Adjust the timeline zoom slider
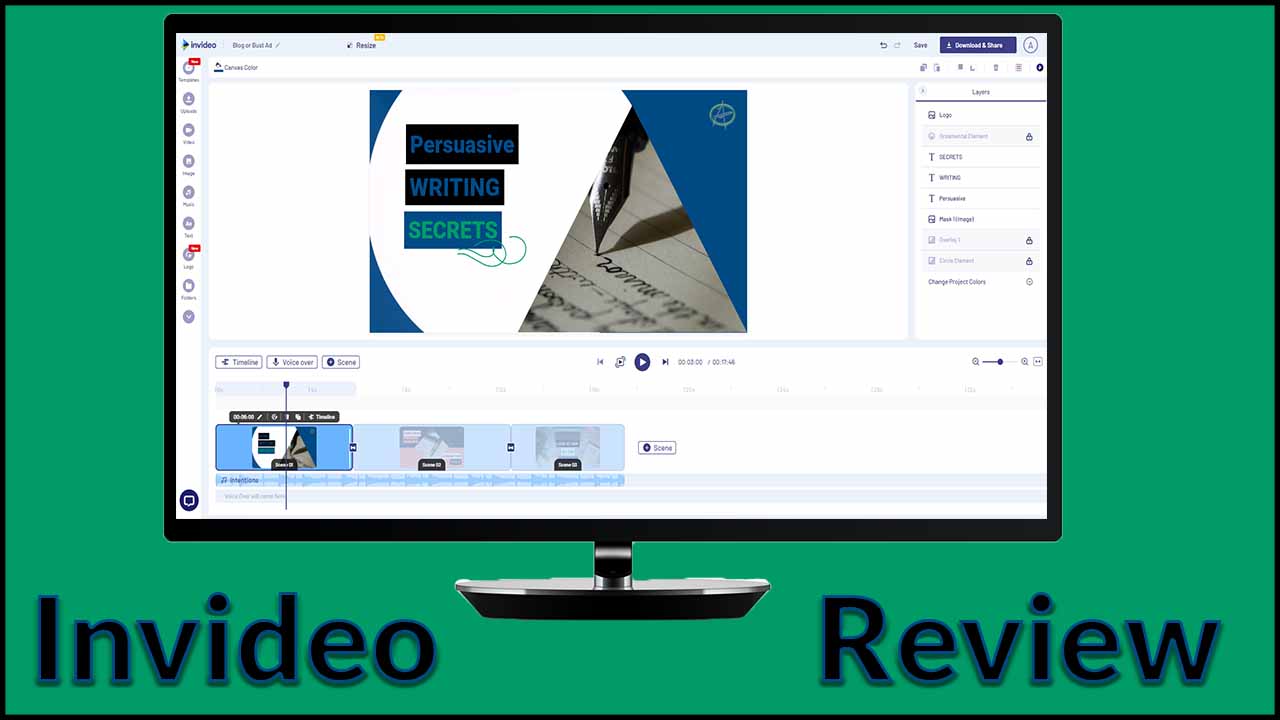This screenshot has height=720, width=1280. click(x=998, y=362)
